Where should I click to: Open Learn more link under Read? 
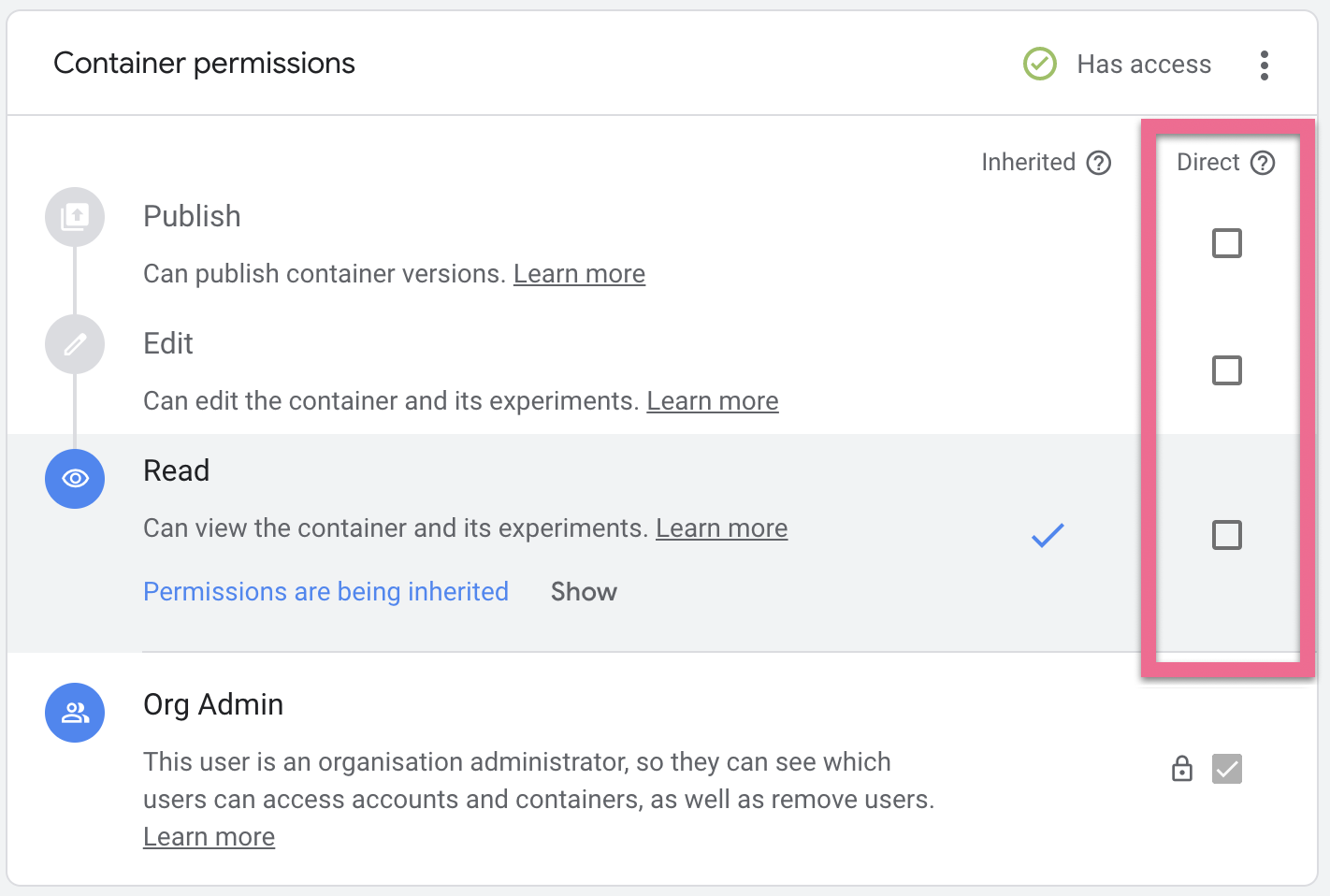point(721,528)
